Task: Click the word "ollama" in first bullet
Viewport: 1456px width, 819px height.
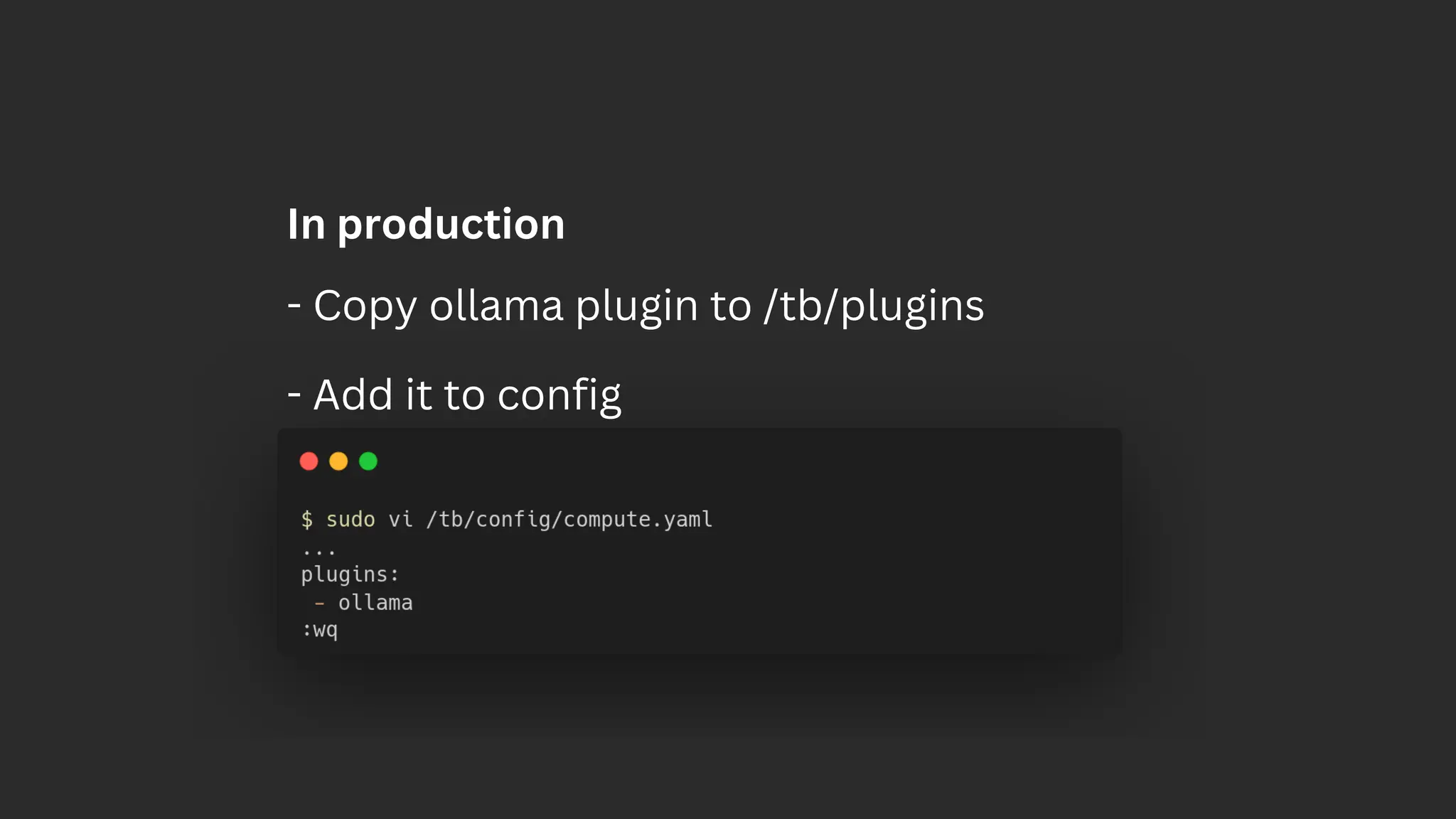Action: 496,307
